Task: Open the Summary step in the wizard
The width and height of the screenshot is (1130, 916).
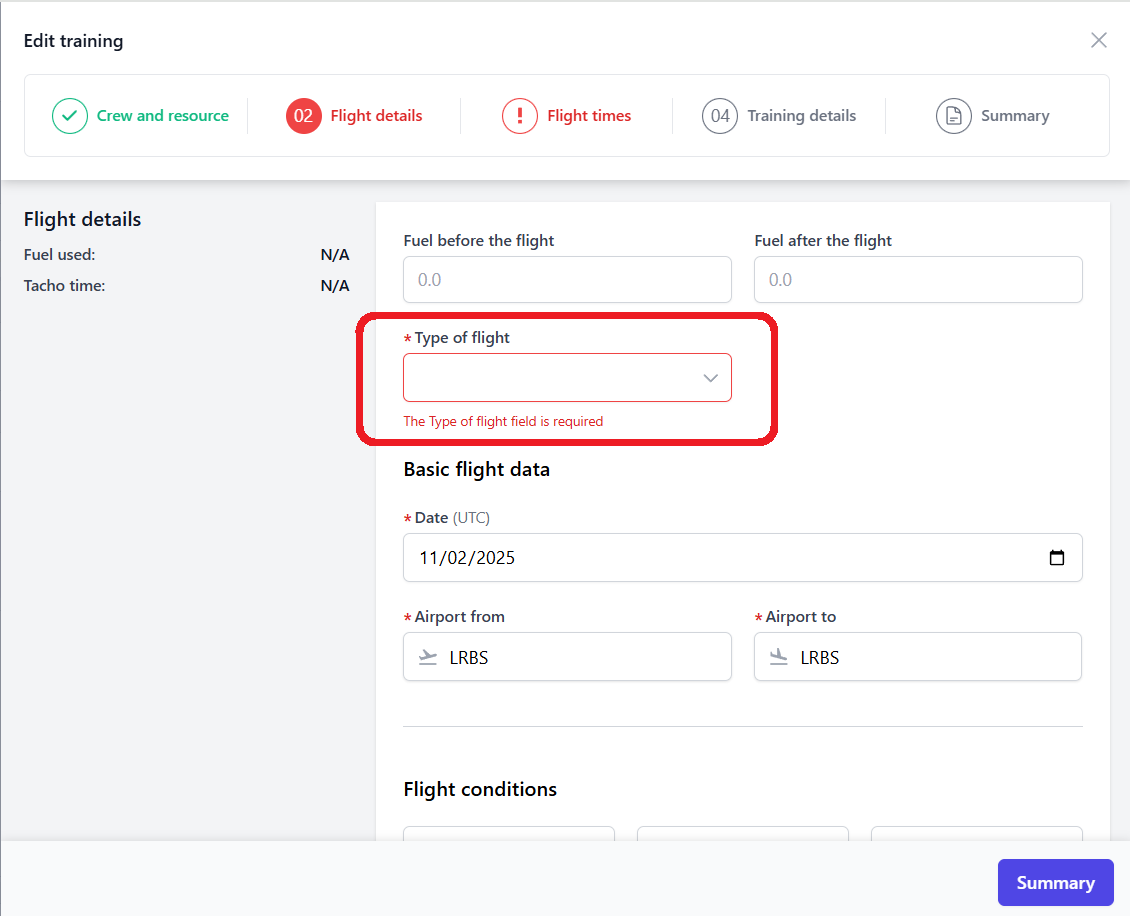Action: tap(1015, 116)
